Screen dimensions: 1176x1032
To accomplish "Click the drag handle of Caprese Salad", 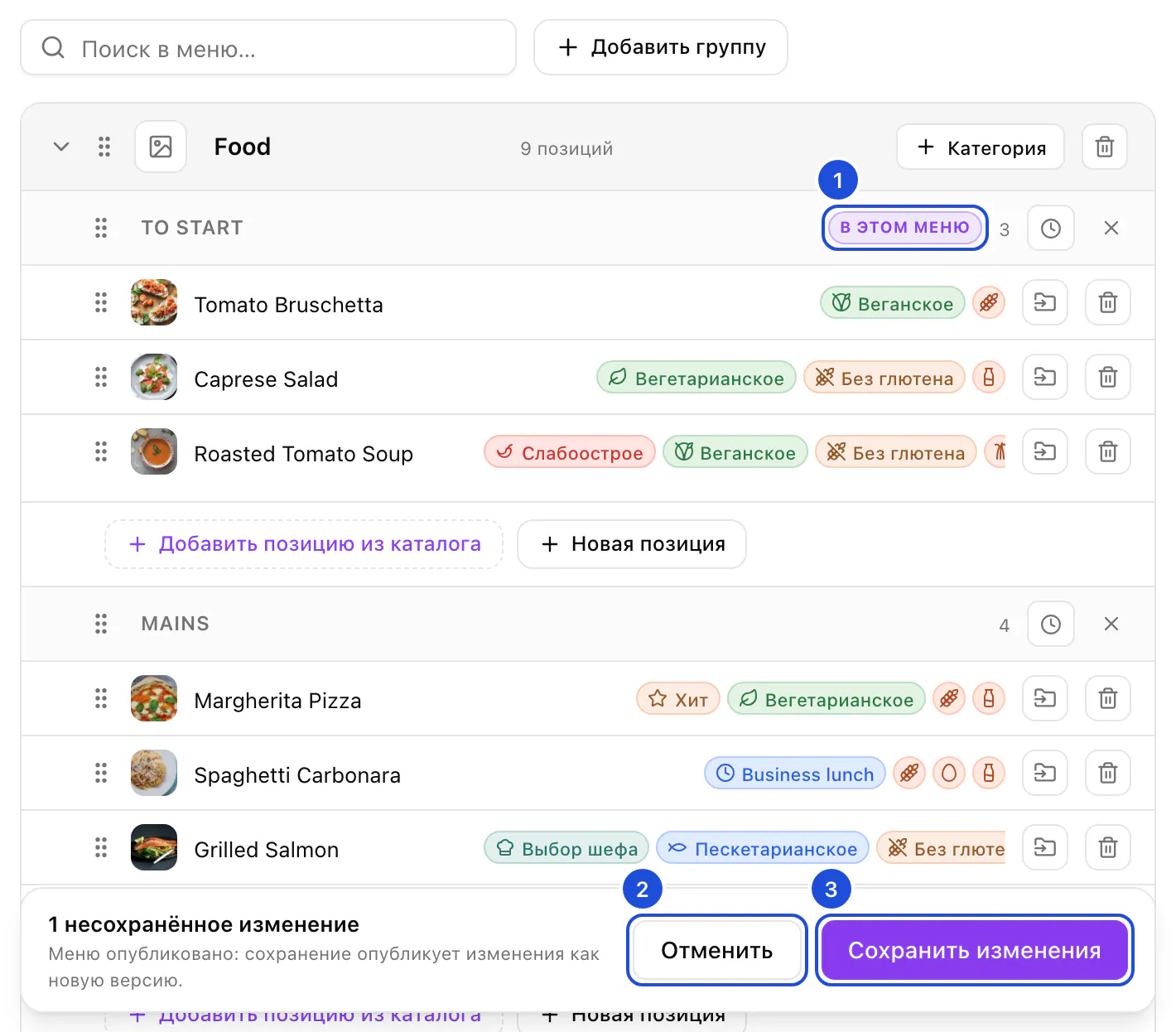I will (101, 378).
